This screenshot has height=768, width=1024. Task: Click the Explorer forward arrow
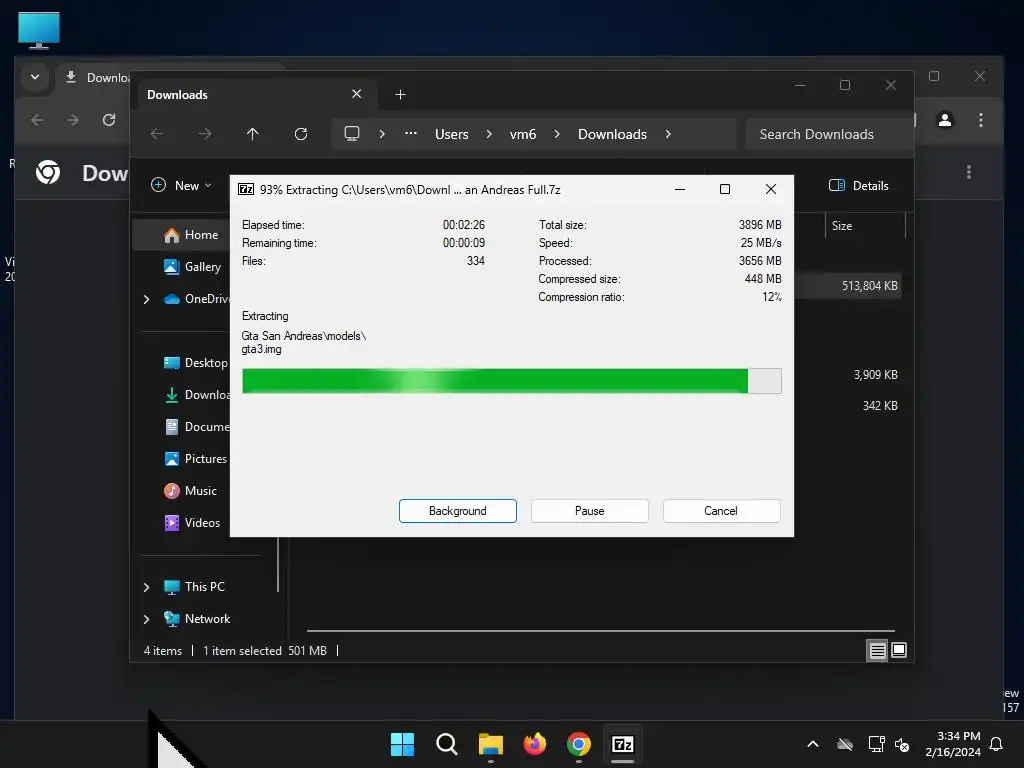tap(205, 134)
